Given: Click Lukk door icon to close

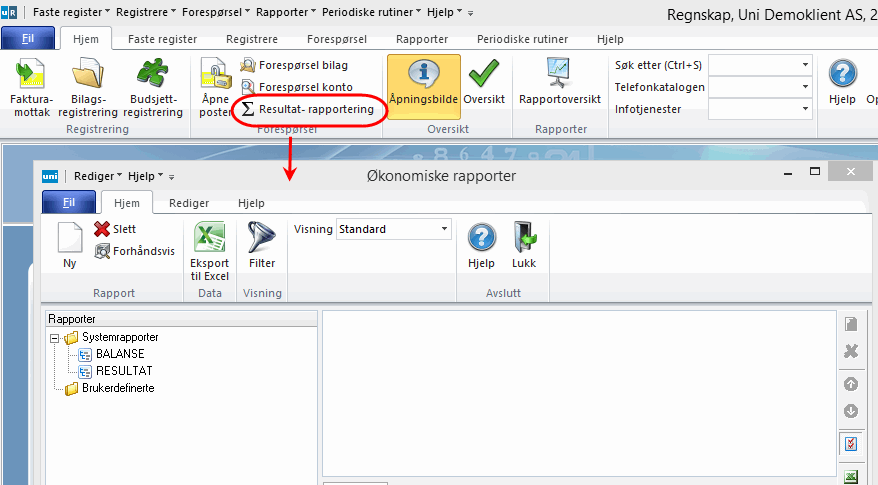Looking at the screenshot, I should [524, 240].
